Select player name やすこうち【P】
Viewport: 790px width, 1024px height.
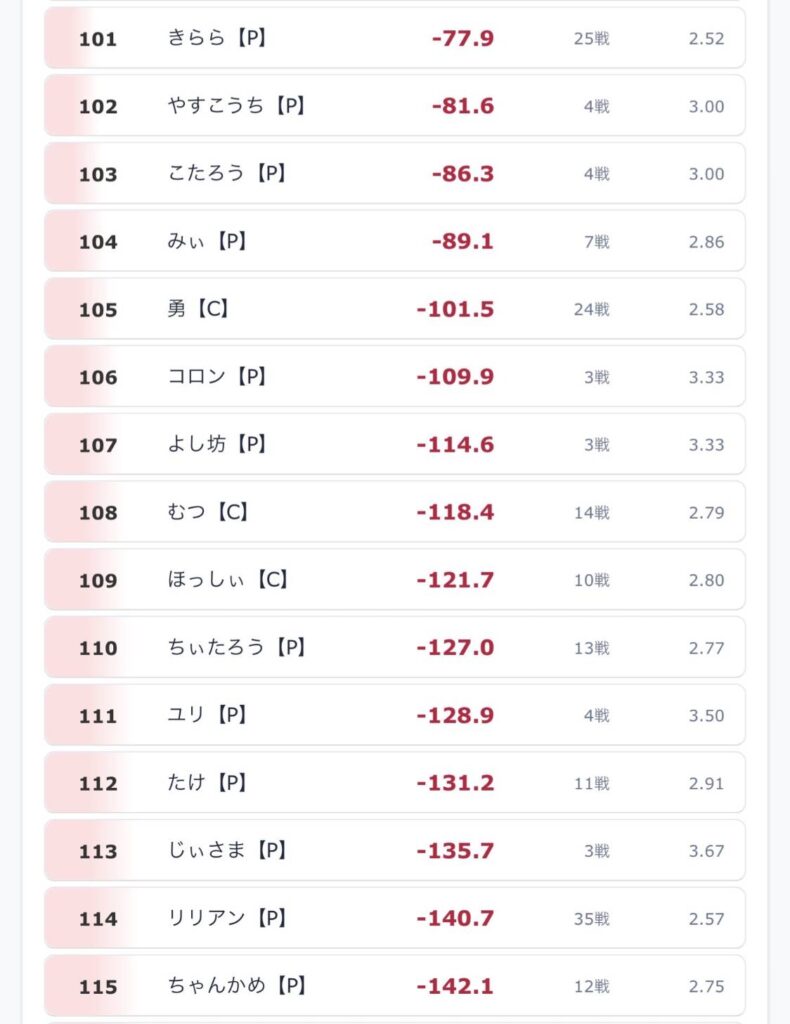tap(236, 105)
